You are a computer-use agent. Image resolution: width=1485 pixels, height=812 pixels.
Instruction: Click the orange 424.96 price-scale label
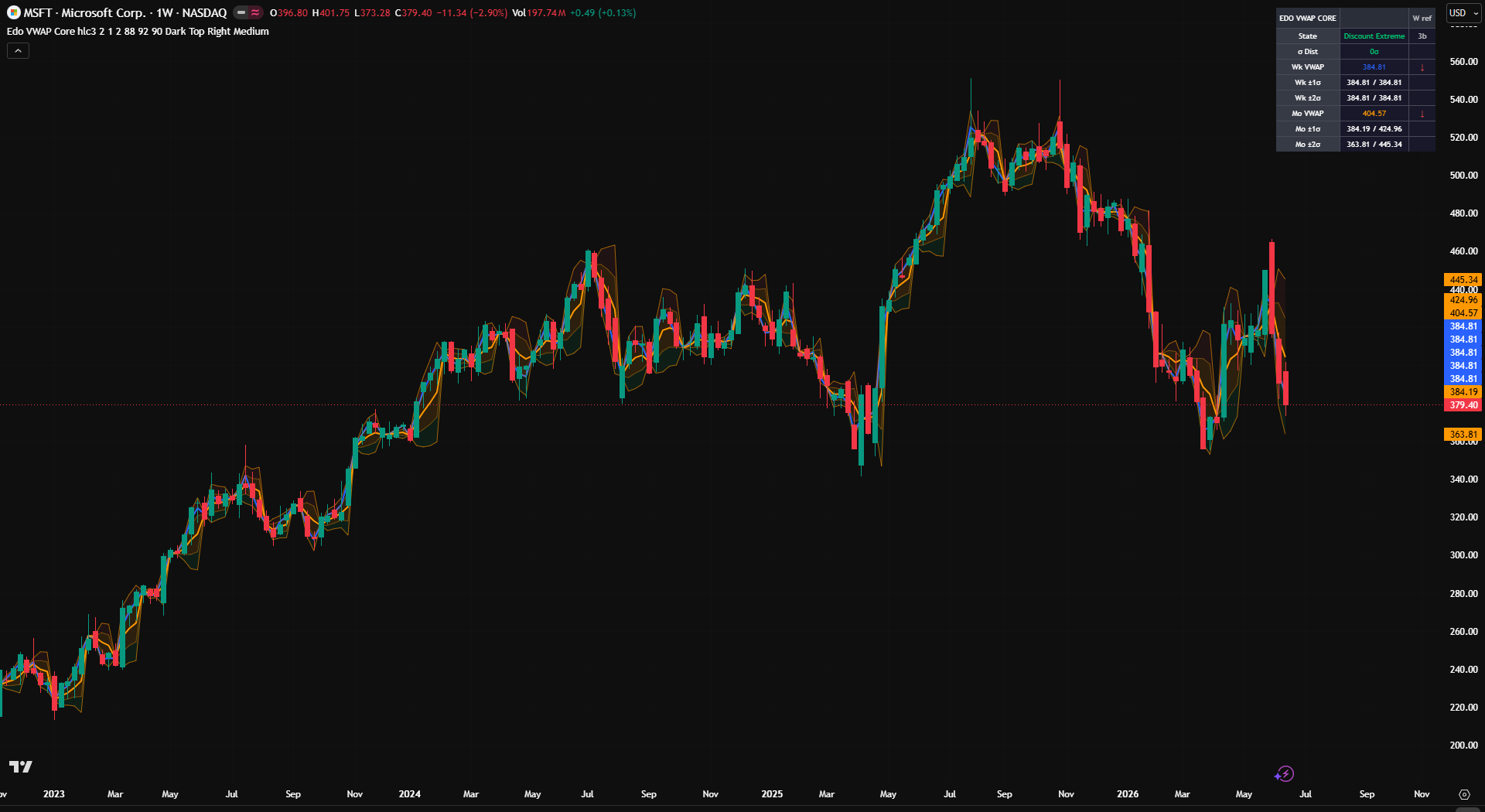(1463, 300)
